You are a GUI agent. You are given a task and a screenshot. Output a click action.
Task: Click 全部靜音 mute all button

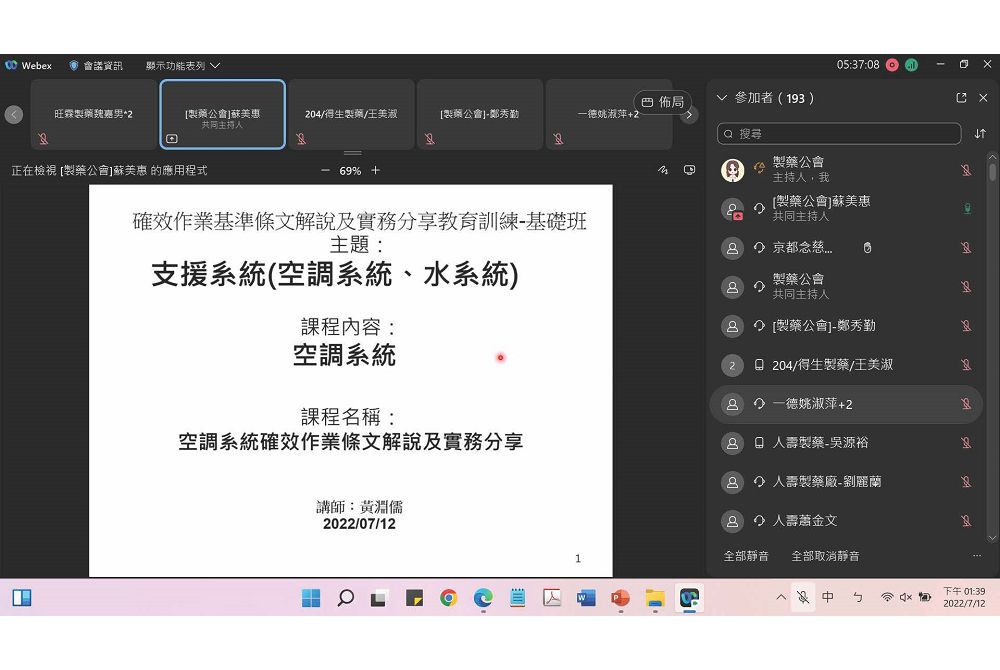click(x=746, y=556)
